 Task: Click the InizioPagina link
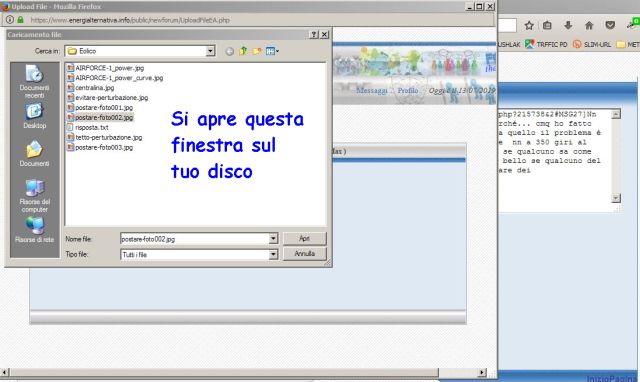click(x=611, y=378)
